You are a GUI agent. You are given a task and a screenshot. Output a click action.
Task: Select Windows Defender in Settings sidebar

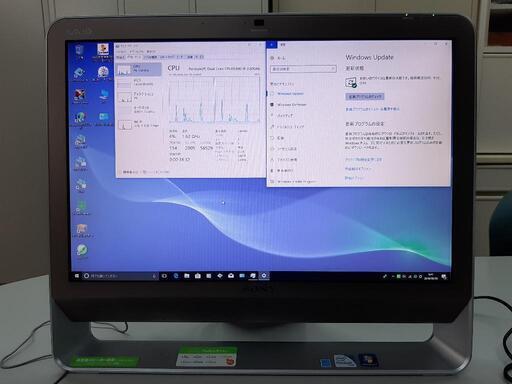288,105
